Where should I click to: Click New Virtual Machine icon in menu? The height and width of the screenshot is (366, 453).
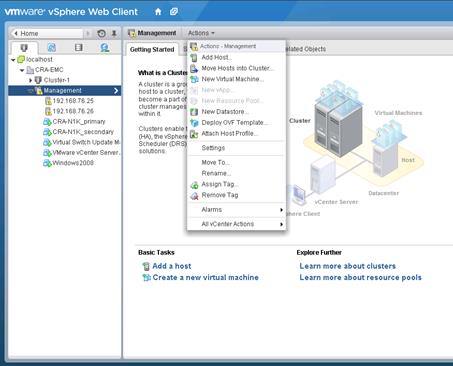(x=194, y=79)
